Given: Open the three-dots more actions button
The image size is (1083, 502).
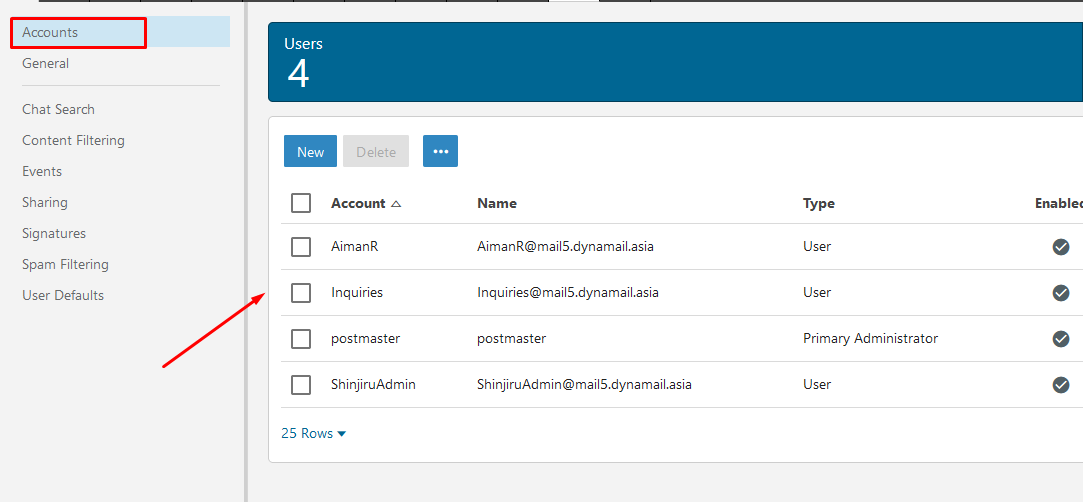Looking at the screenshot, I should [x=441, y=151].
